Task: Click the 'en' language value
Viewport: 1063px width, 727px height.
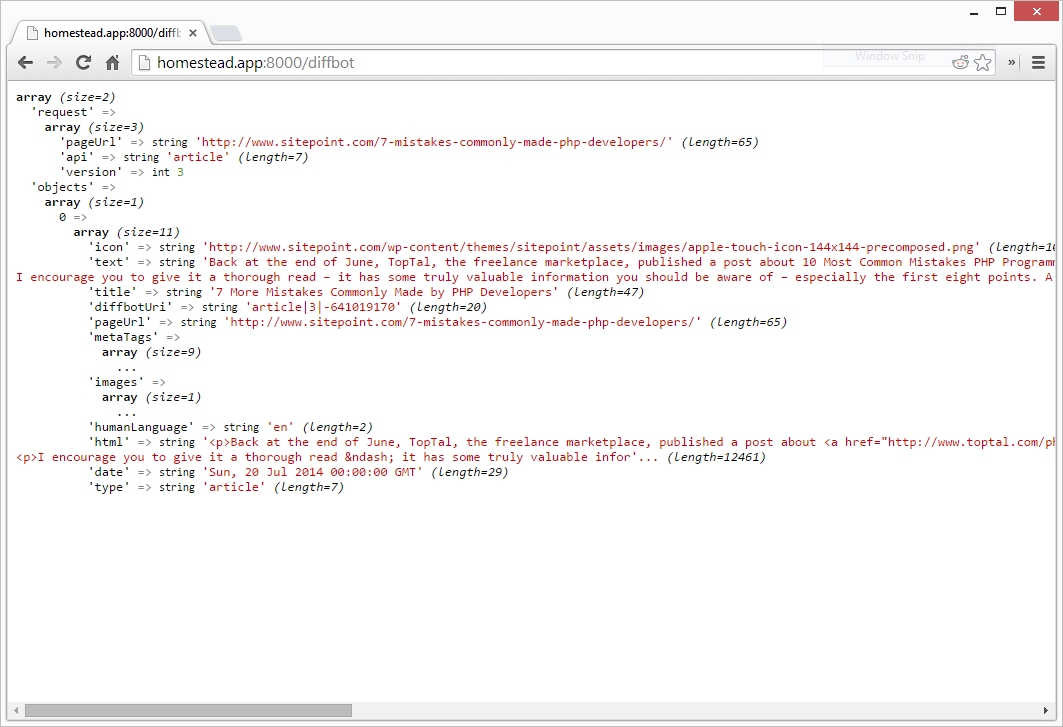Action: coord(281,427)
